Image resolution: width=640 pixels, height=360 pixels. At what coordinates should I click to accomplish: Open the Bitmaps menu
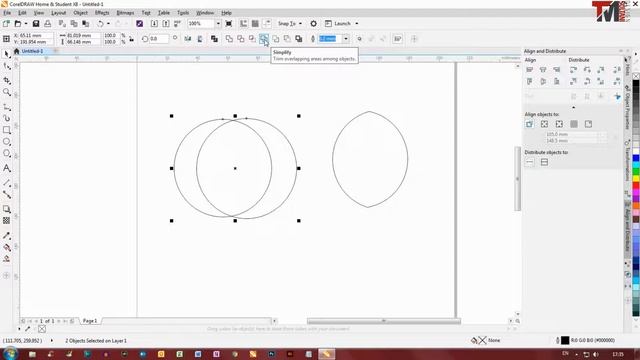125,13
